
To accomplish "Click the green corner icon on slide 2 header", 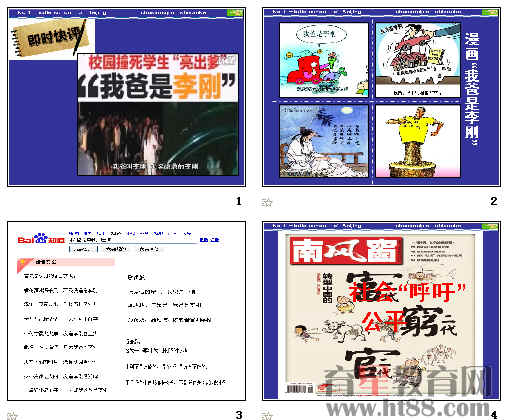I will pyautogui.click(x=490, y=13).
